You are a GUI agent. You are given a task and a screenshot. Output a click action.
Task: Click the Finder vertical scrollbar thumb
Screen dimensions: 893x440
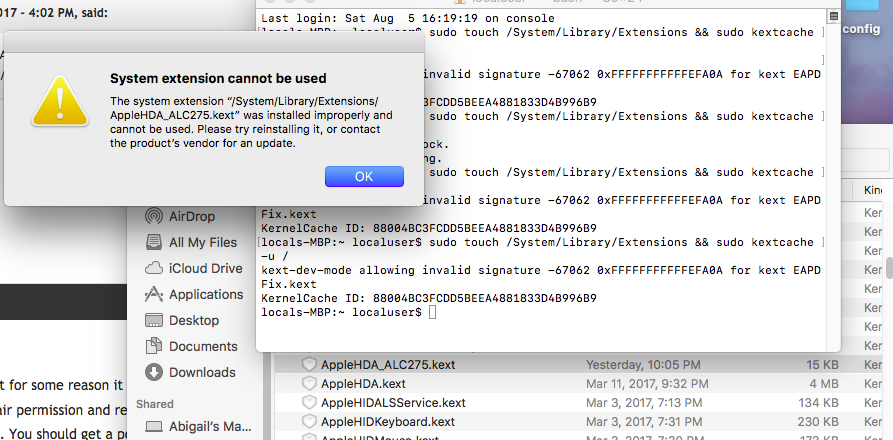click(888, 270)
